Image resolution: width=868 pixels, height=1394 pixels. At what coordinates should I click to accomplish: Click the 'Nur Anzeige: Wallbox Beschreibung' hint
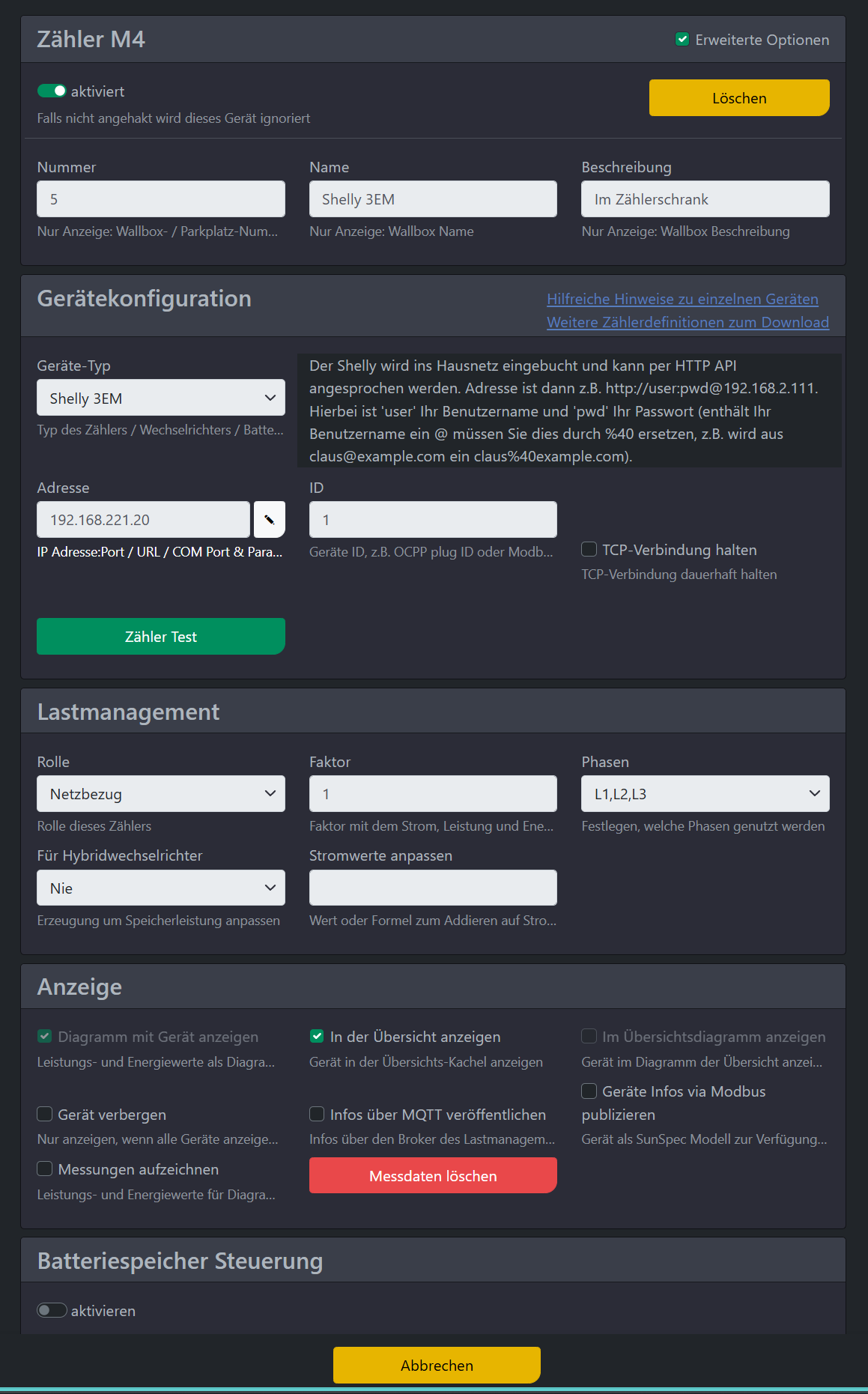(686, 231)
